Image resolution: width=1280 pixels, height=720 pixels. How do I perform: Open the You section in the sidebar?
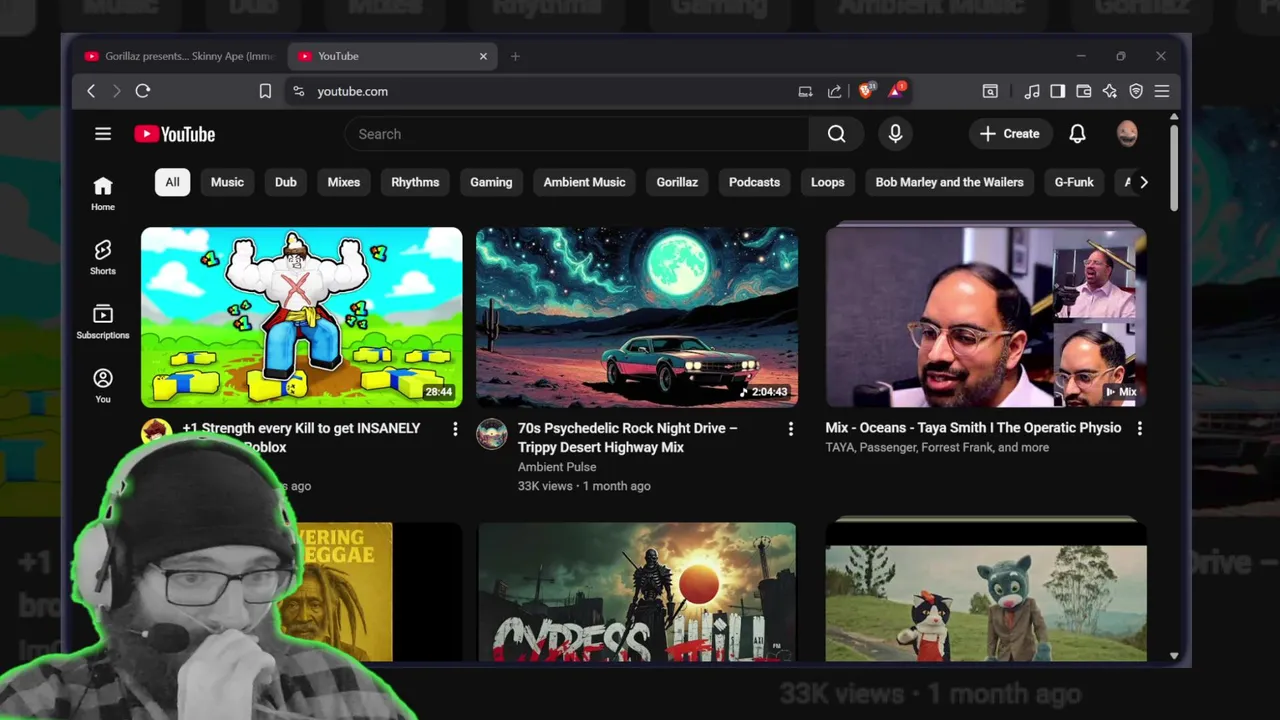(x=103, y=386)
